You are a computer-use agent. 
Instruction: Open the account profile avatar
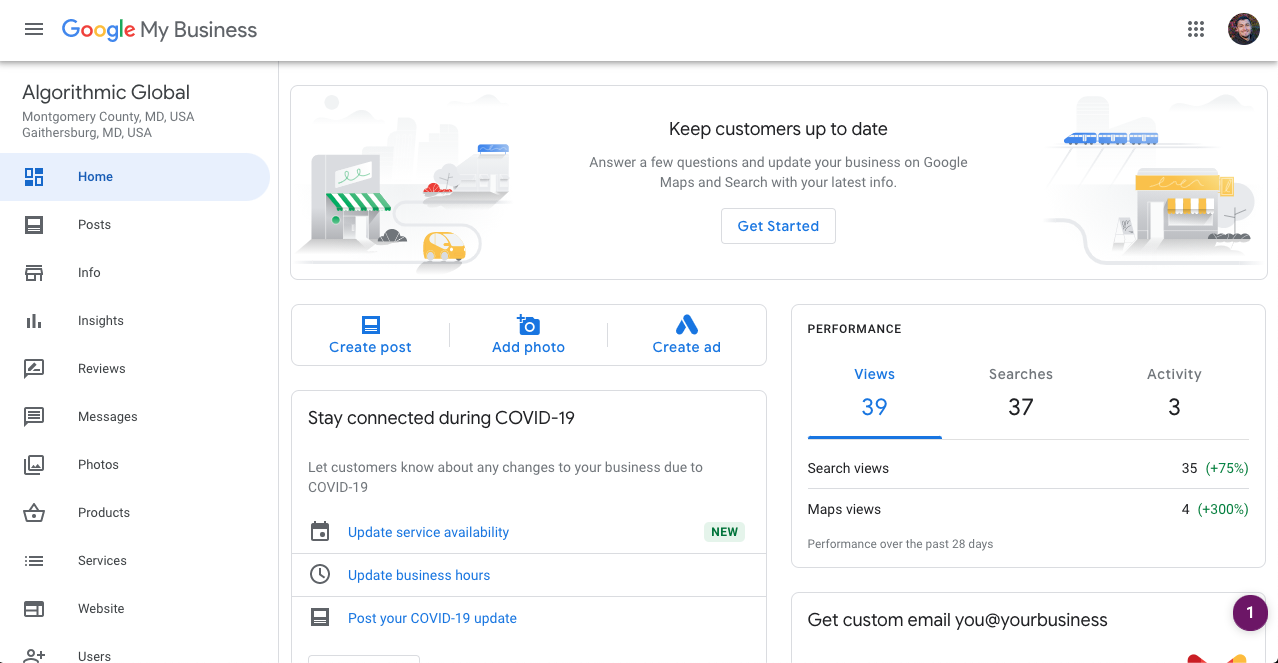(x=1244, y=29)
